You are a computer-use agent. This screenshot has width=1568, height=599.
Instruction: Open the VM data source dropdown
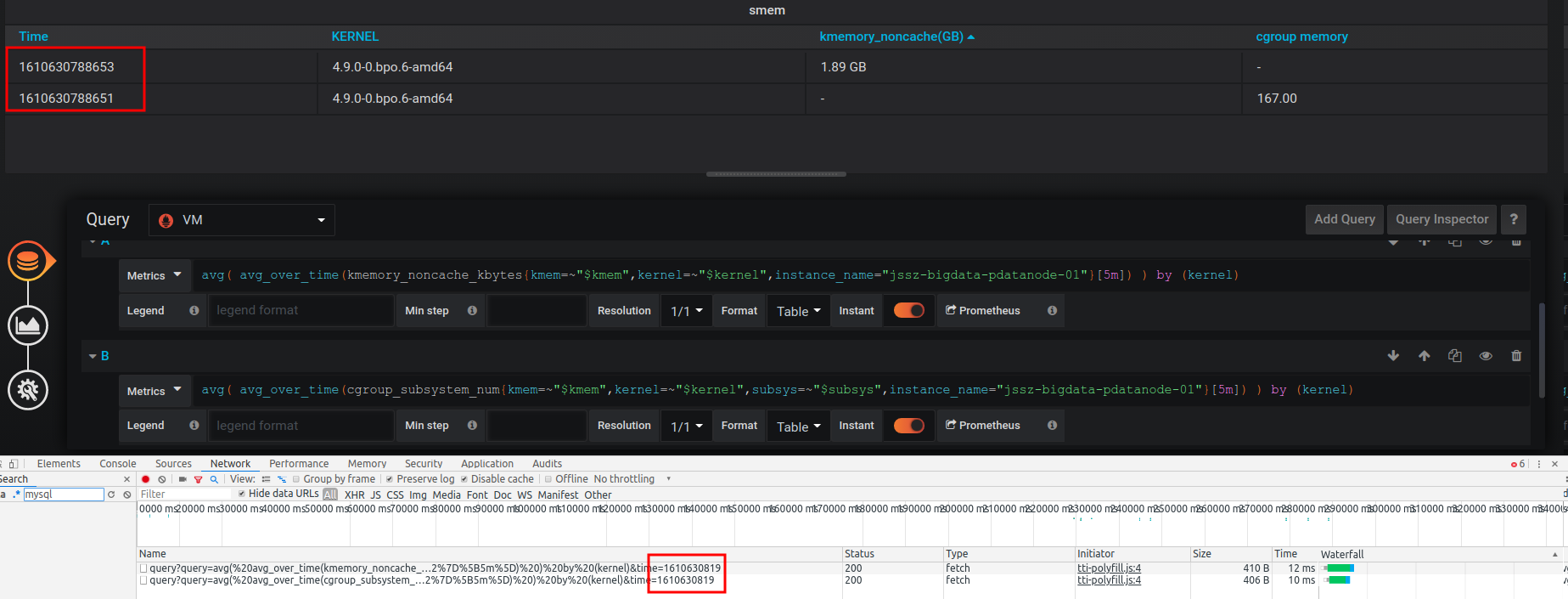click(242, 220)
